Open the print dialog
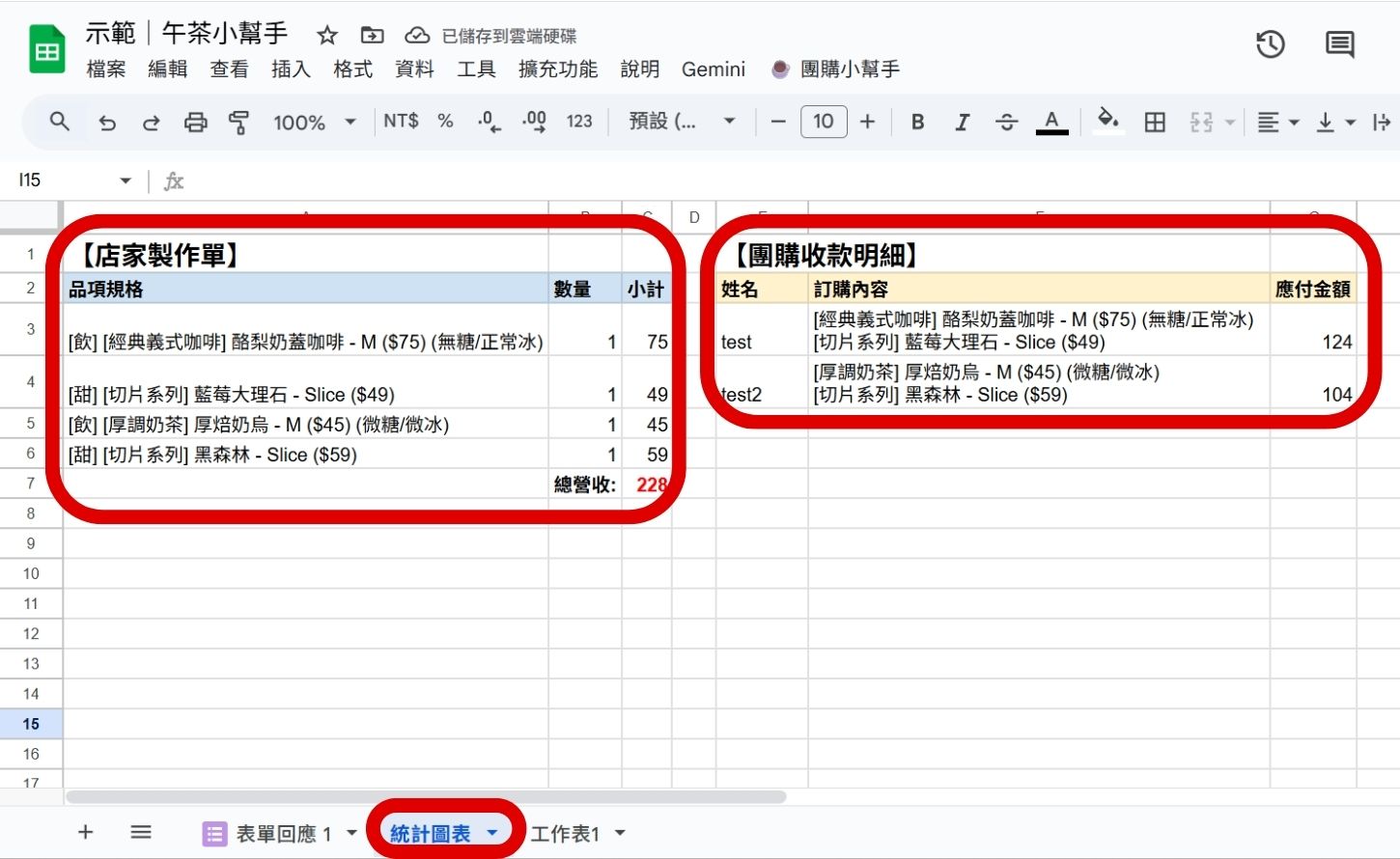This screenshot has height=859, width=1400. click(196, 123)
